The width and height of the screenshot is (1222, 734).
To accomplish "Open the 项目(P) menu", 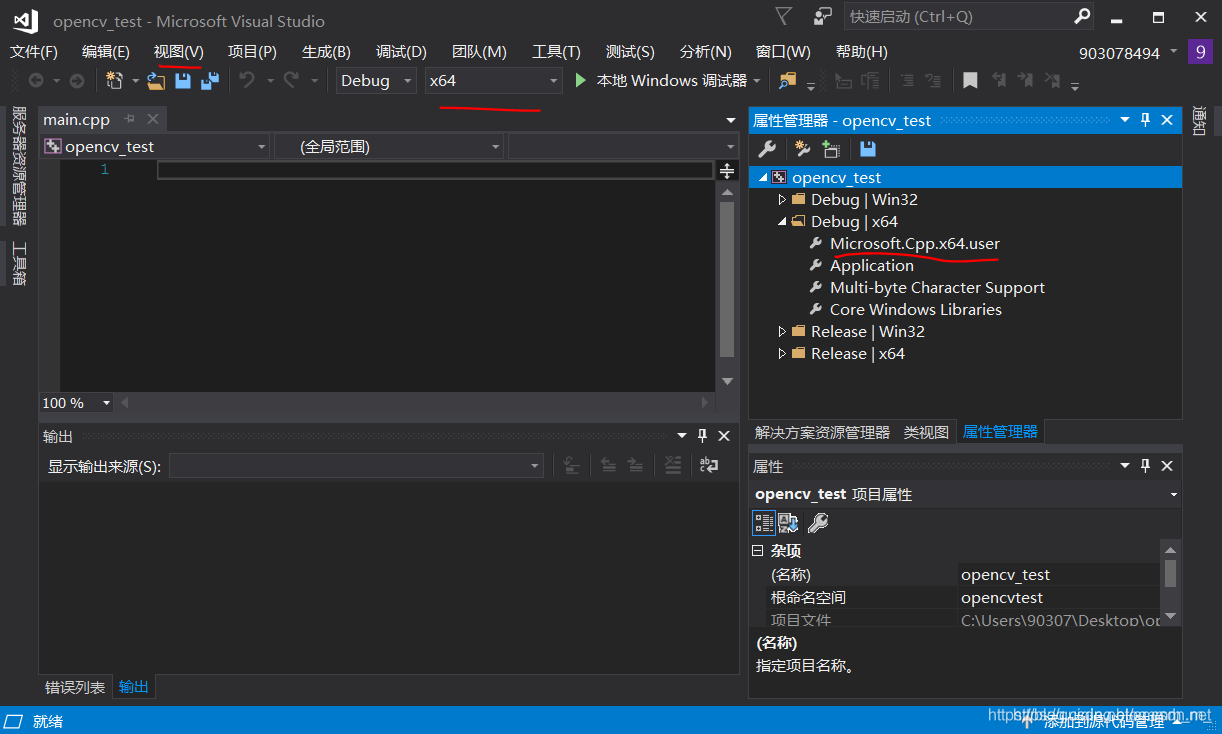I will click(x=252, y=52).
